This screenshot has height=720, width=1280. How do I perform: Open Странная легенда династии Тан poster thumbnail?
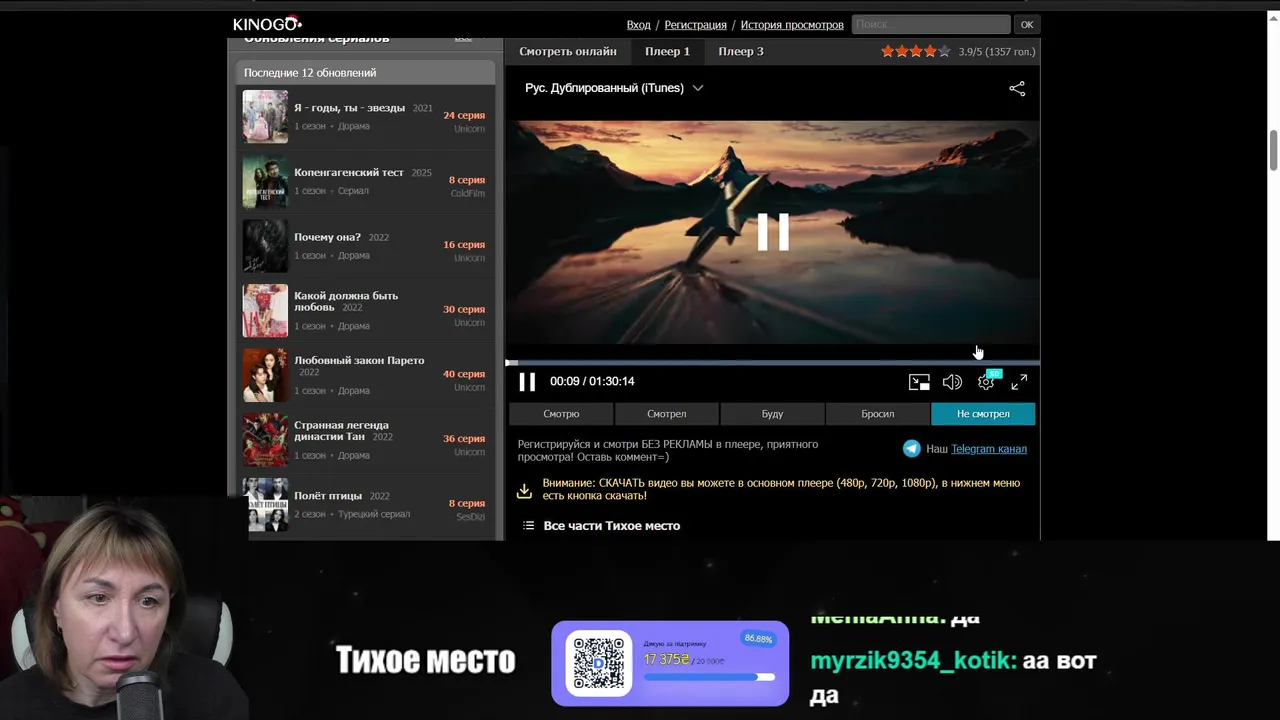tap(265, 440)
